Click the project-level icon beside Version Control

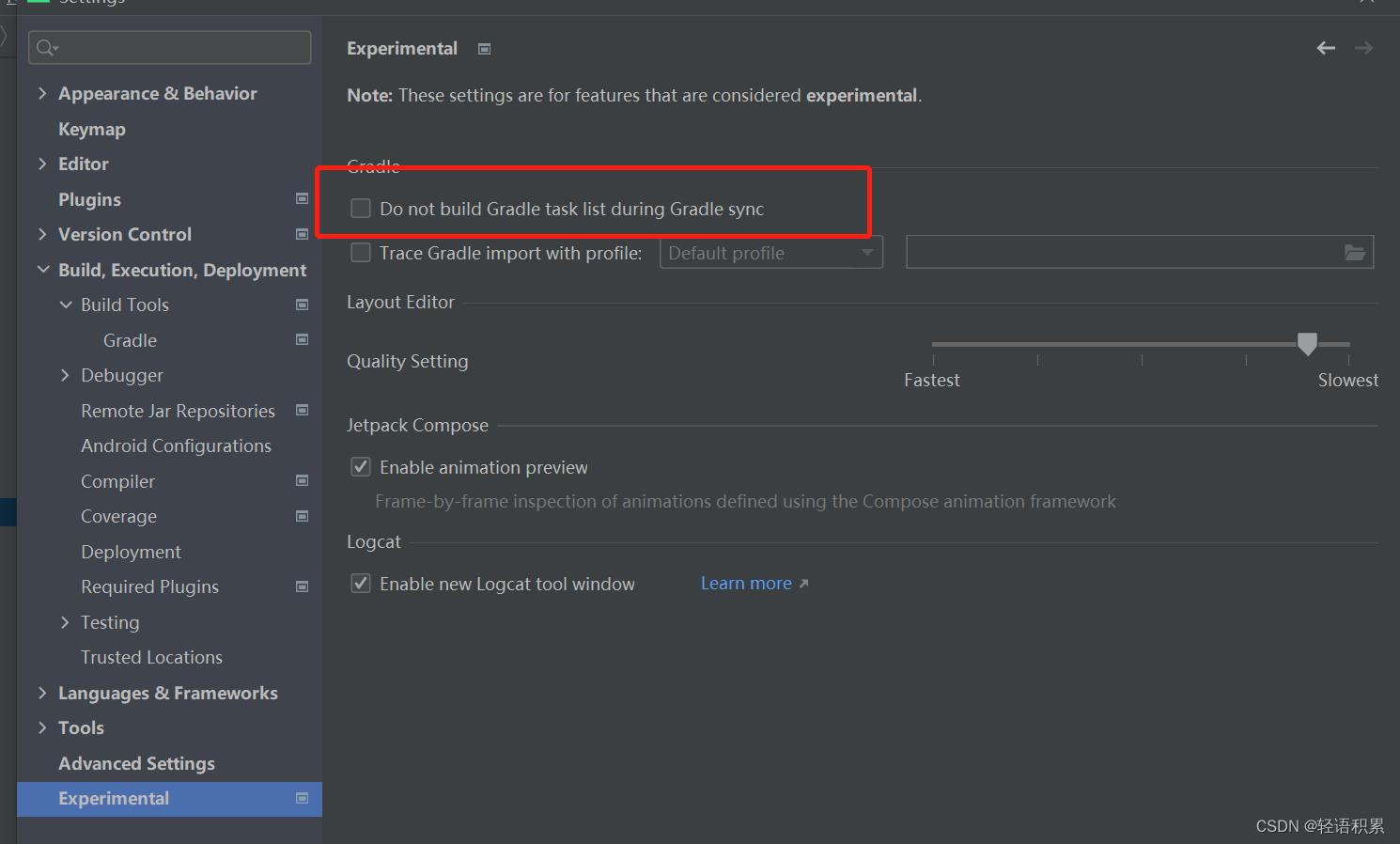click(x=303, y=234)
